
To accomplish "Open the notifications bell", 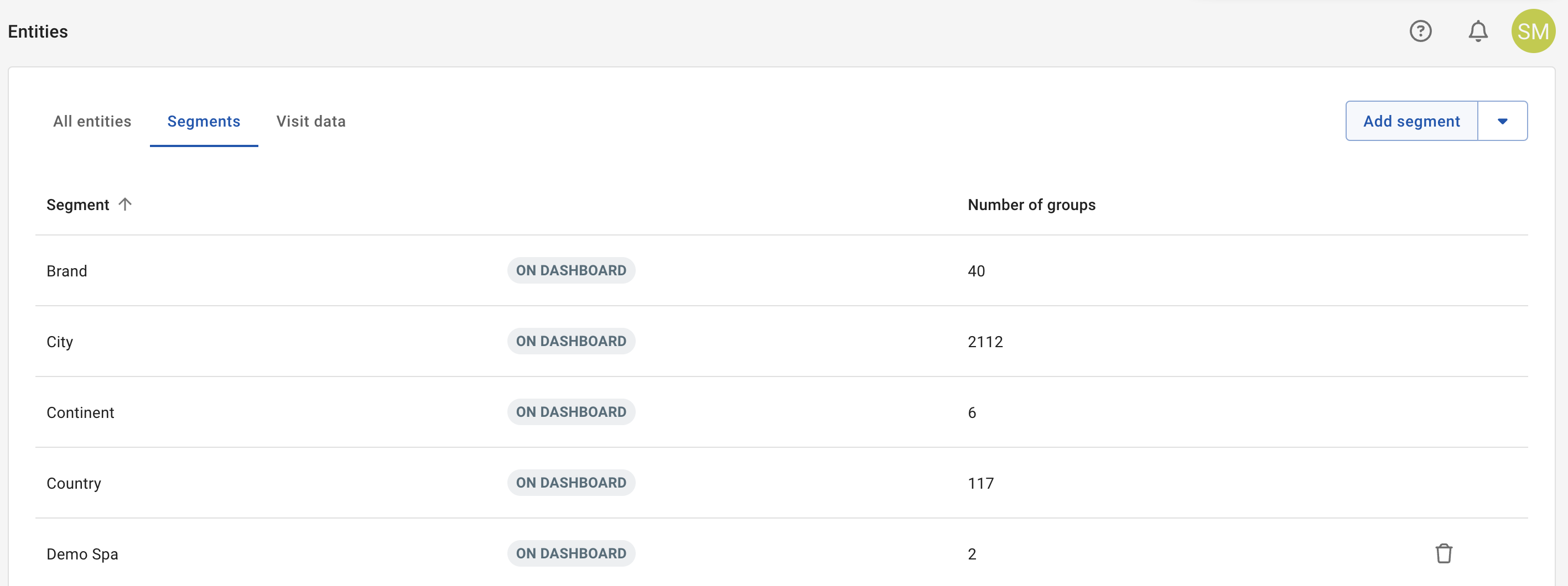I will click(x=1477, y=31).
